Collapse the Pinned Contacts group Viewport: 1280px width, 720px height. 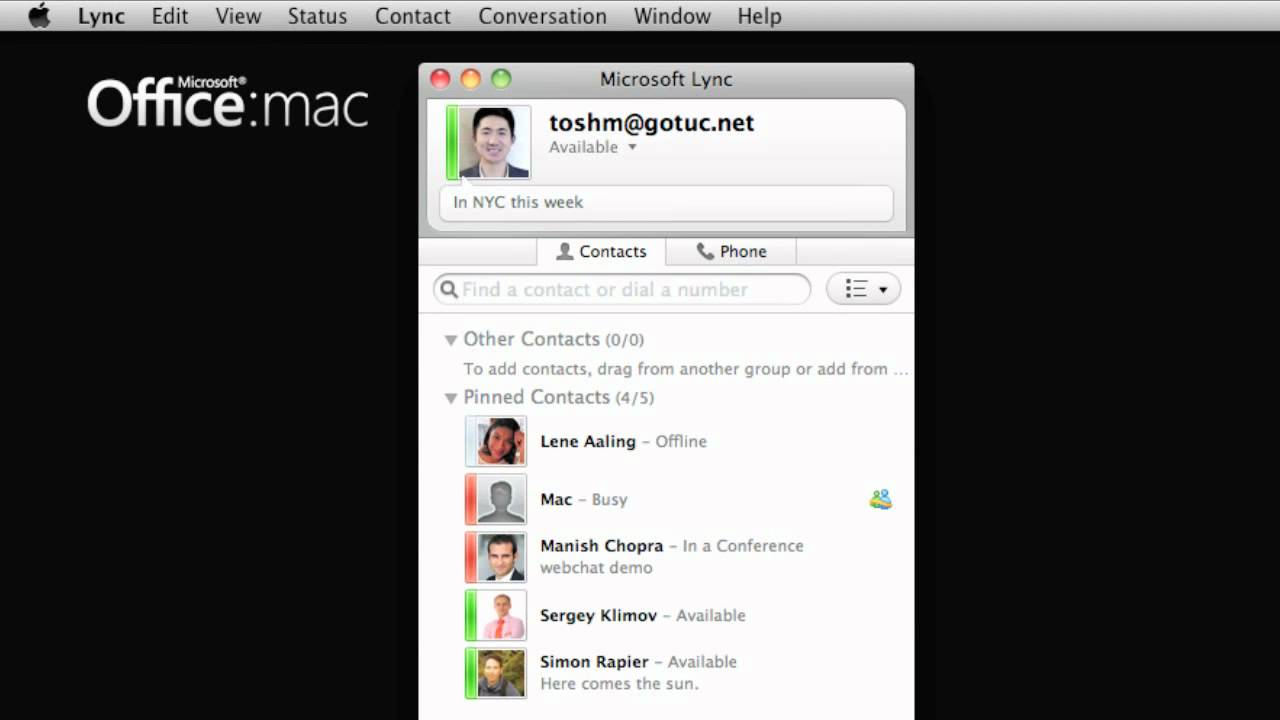pos(451,398)
